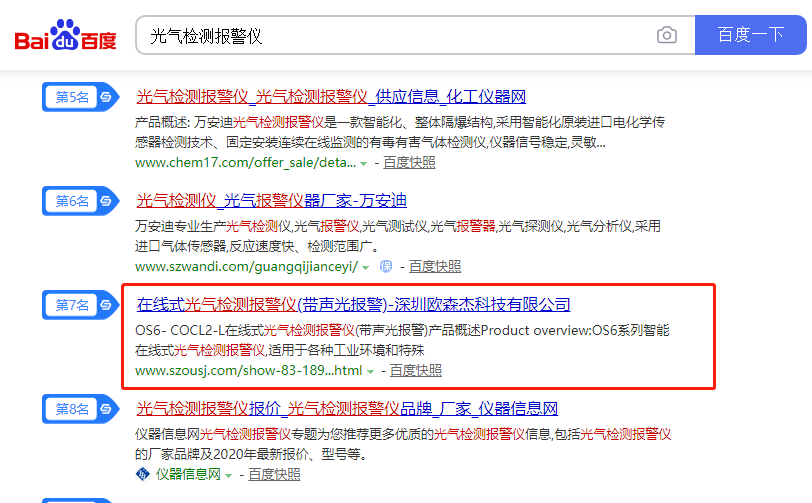Click URL www.szousj.com/show-83-189...html

pos(249,370)
